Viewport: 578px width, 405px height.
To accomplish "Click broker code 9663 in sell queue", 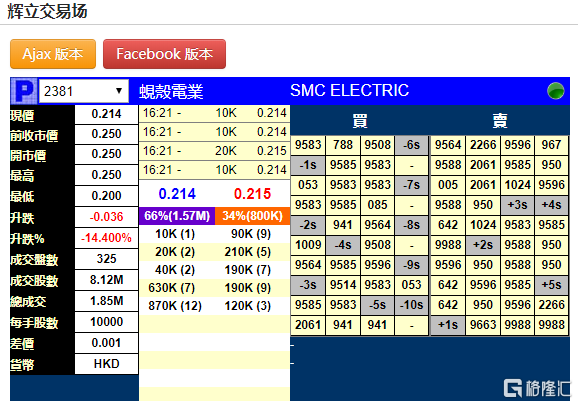I will 483,325.
